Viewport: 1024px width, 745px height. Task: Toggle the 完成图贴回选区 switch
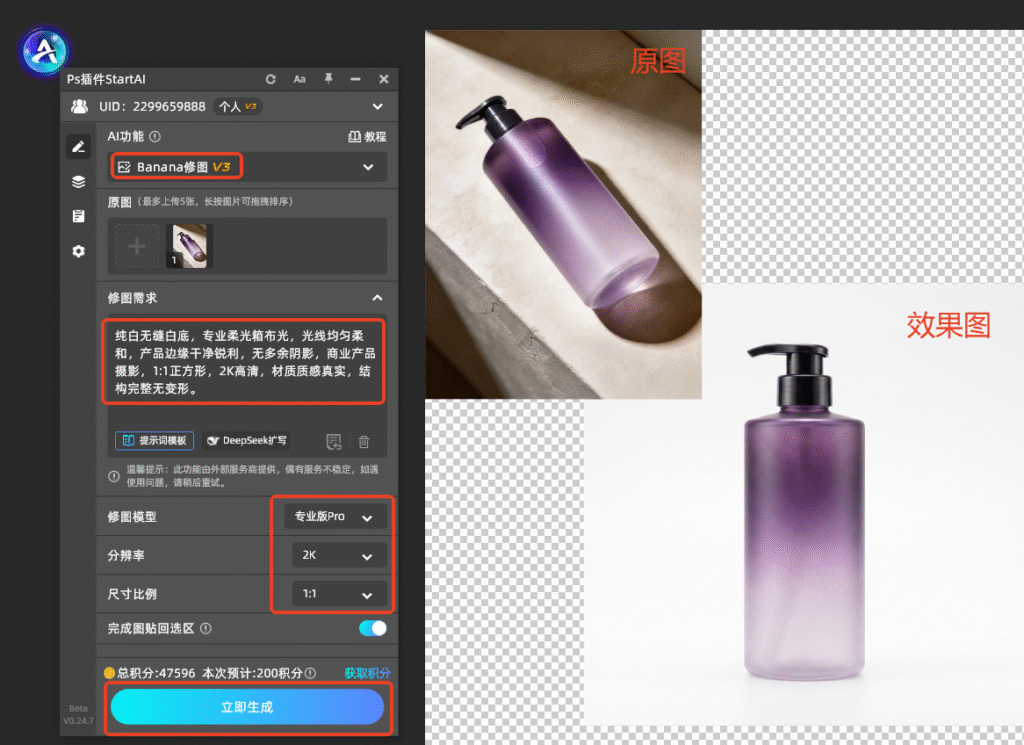pyautogui.click(x=373, y=628)
